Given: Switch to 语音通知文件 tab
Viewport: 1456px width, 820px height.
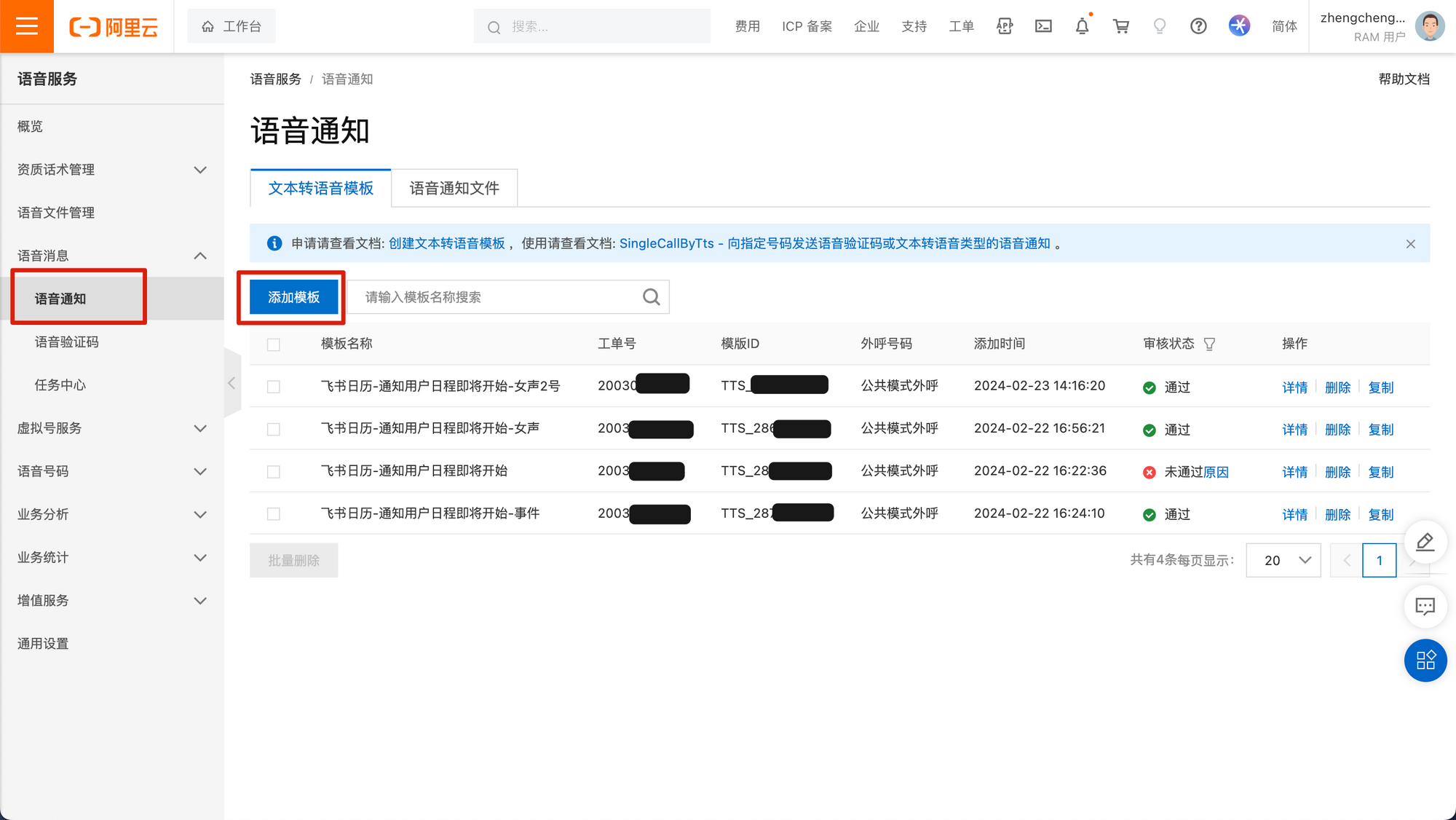Looking at the screenshot, I should (x=454, y=189).
